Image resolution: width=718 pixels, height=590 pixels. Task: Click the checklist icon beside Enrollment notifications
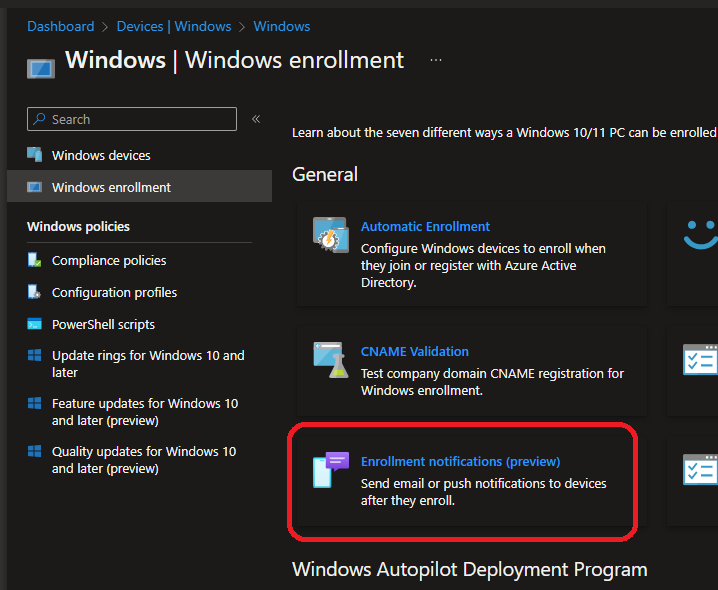[x=701, y=470]
